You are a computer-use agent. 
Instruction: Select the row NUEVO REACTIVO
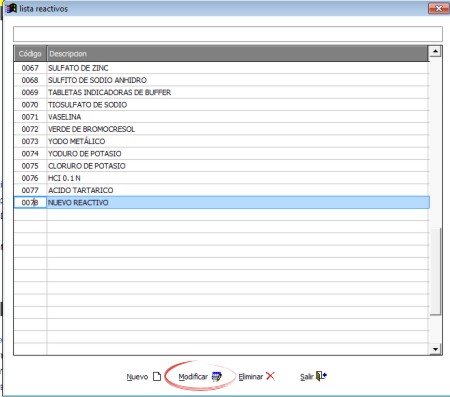click(222, 203)
